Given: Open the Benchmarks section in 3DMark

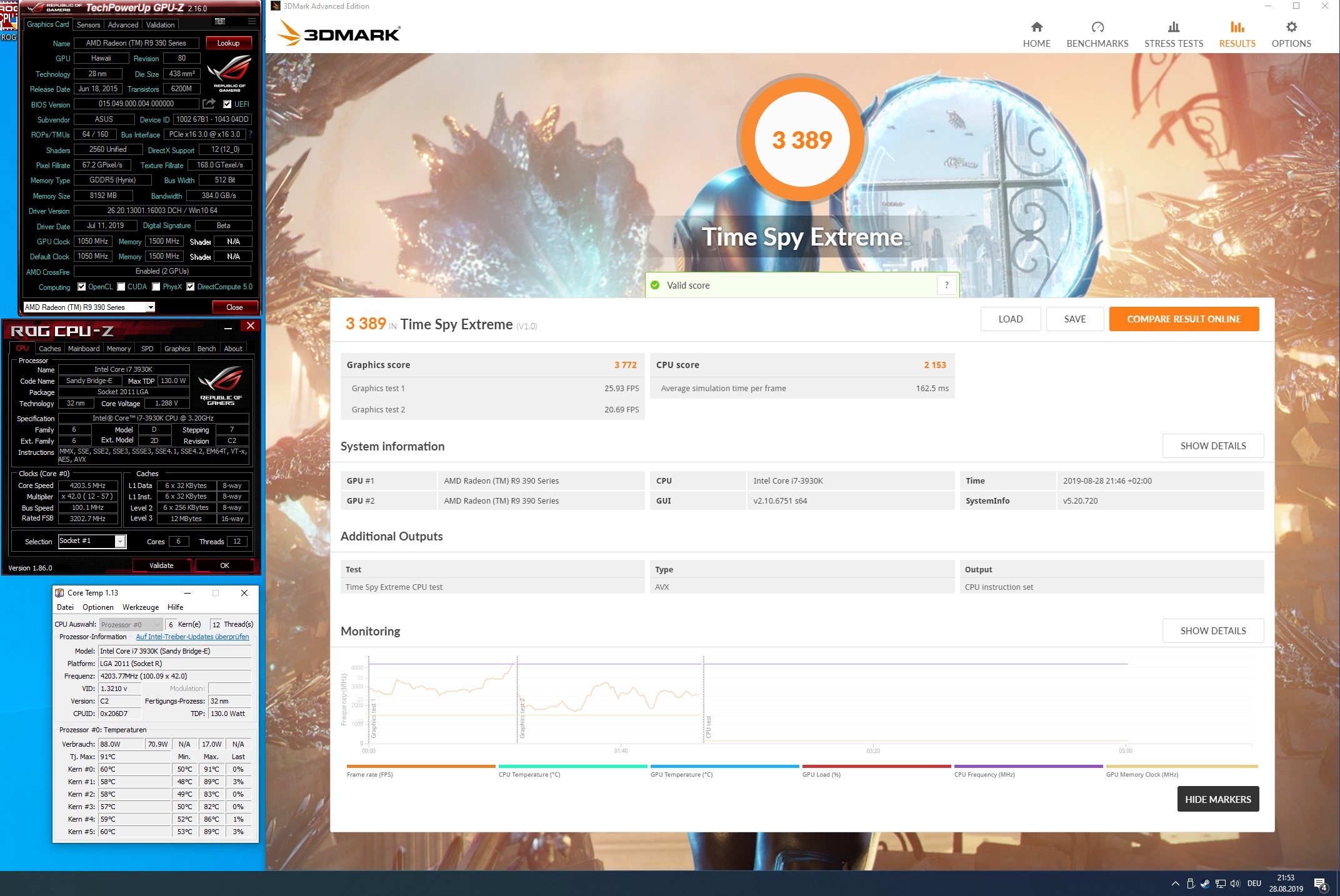Looking at the screenshot, I should pos(1097,34).
